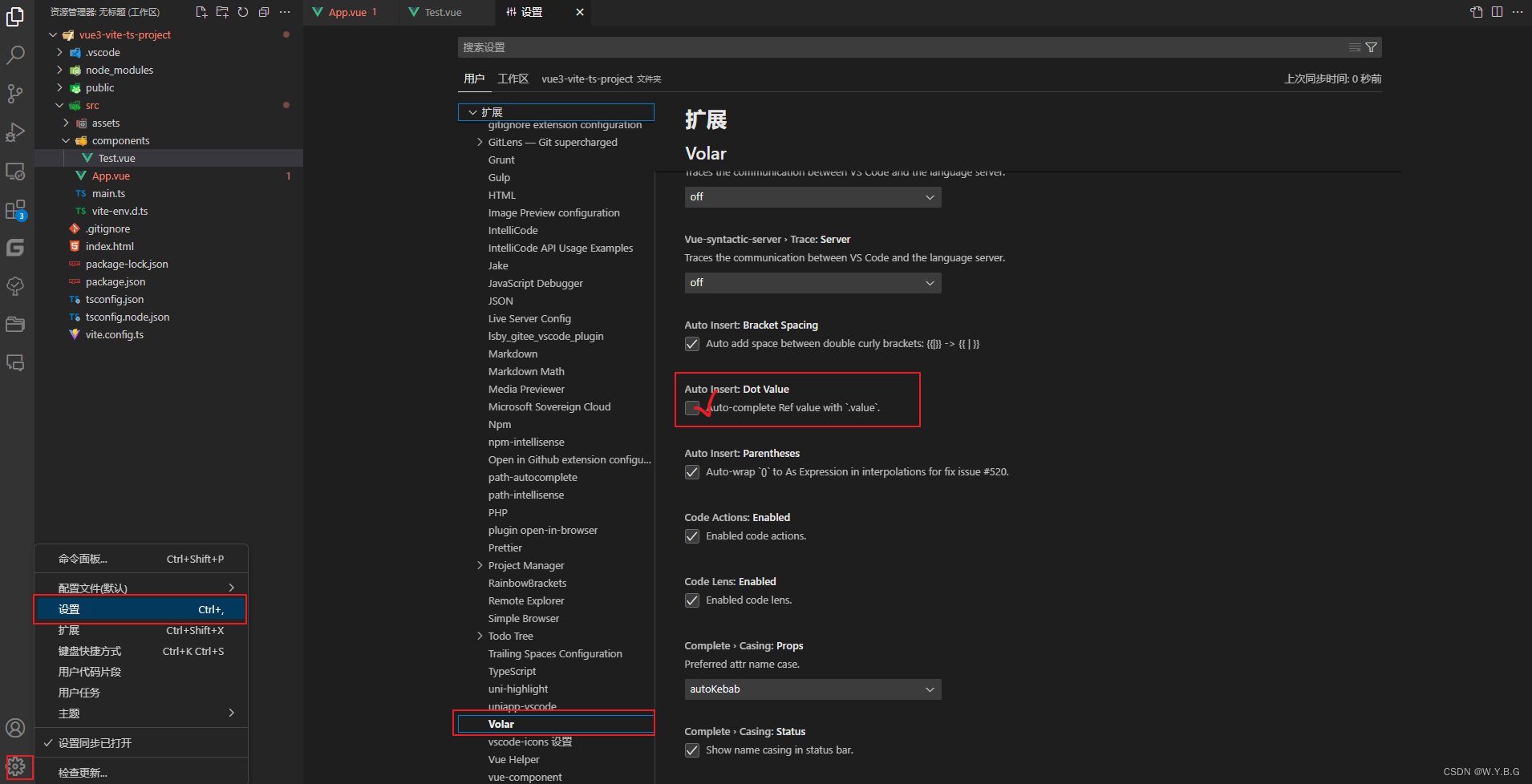This screenshot has width=1532, height=784.
Task: Toggle Show name casing in status bar checkbox
Action: click(x=692, y=750)
